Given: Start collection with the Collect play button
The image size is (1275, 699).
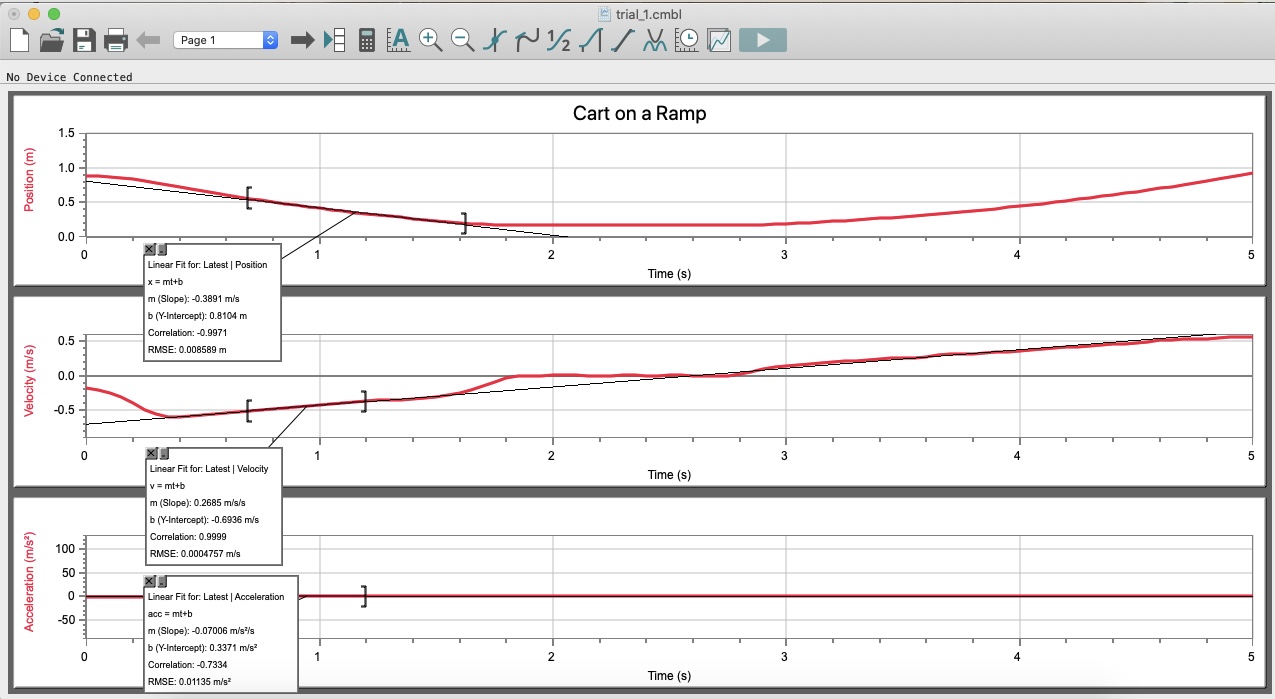Looking at the screenshot, I should coord(763,40).
